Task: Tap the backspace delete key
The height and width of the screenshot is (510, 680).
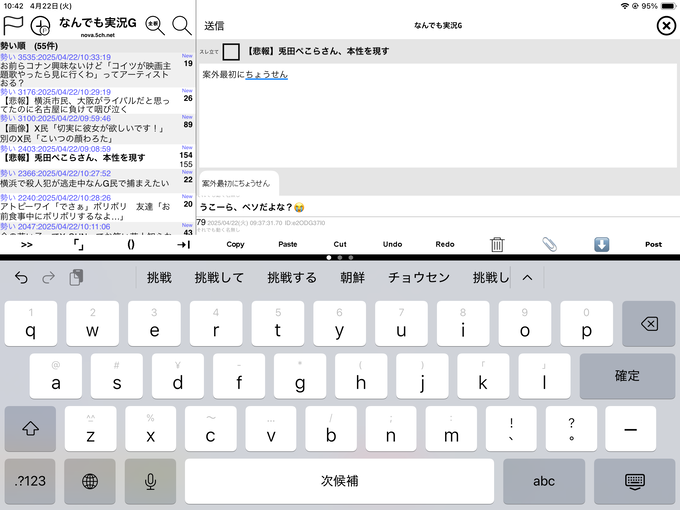Action: (x=649, y=324)
